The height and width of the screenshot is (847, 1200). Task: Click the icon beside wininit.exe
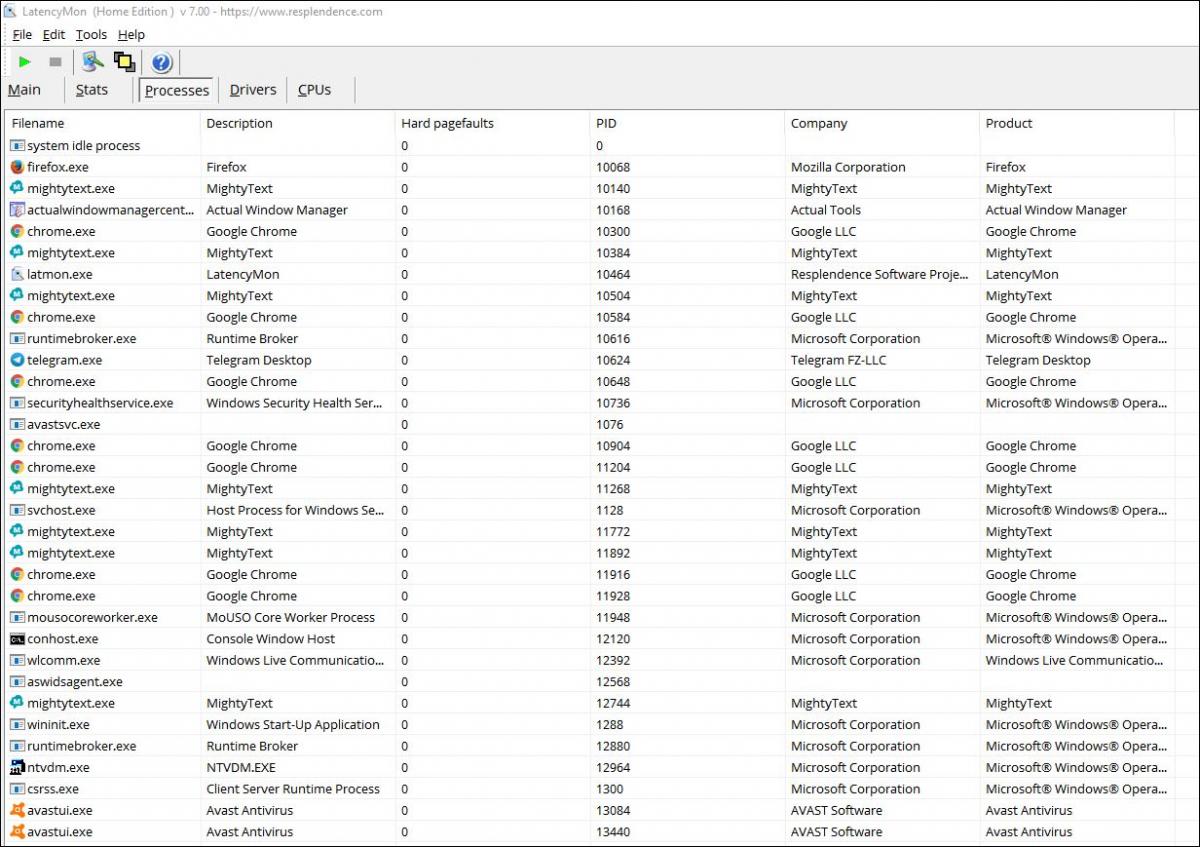click(17, 725)
